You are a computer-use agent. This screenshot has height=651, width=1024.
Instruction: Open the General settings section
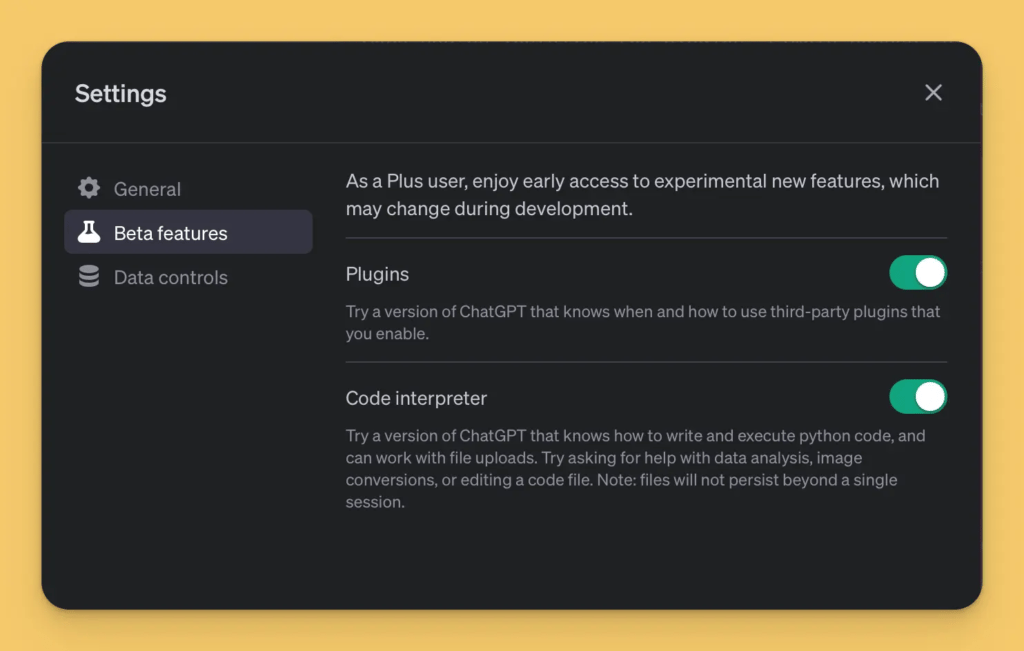pyautogui.click(x=147, y=189)
